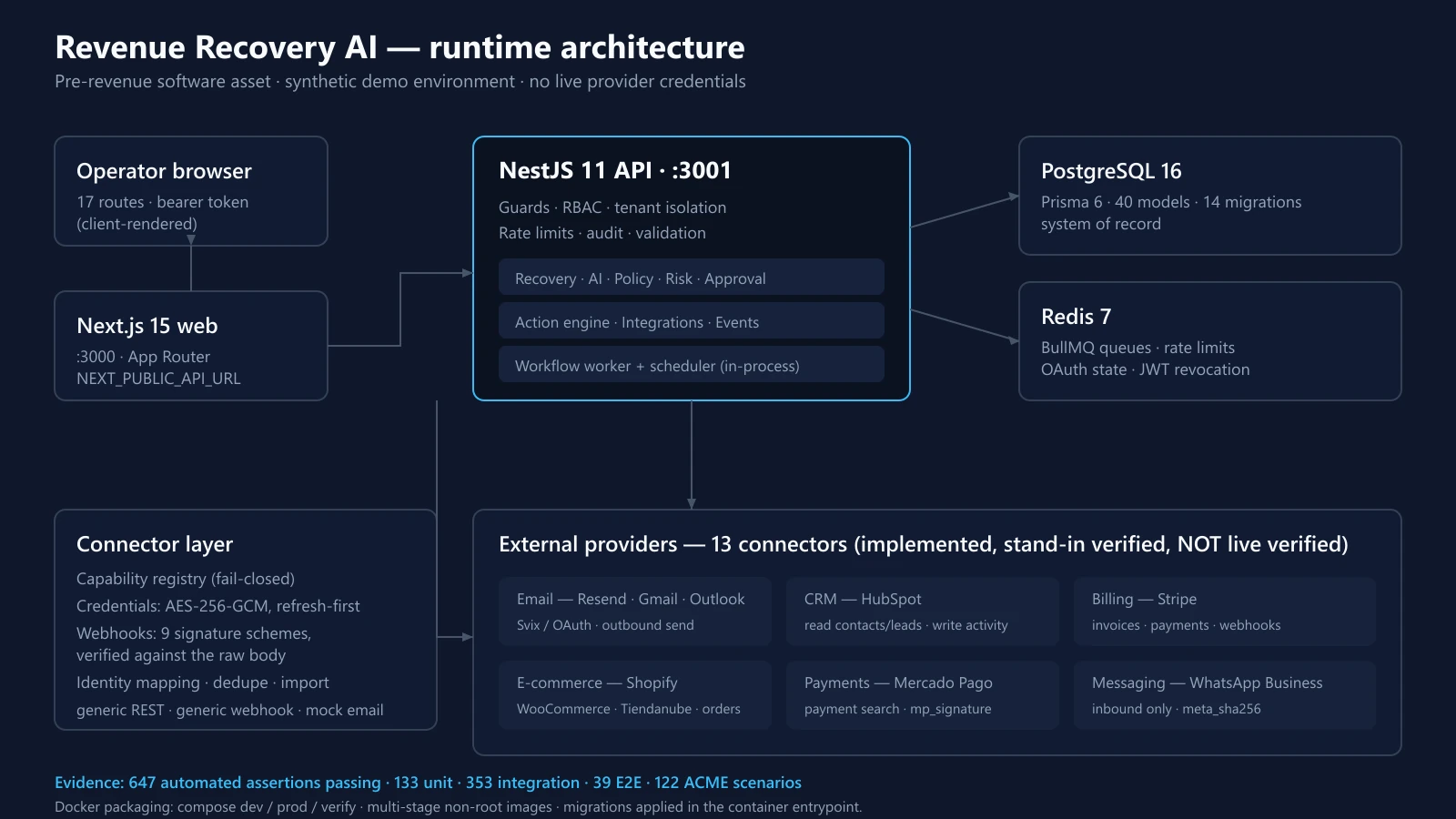Select "Prisma 6 · 40 models · 14 migrations"
1456x819 pixels.
[x=1171, y=202]
